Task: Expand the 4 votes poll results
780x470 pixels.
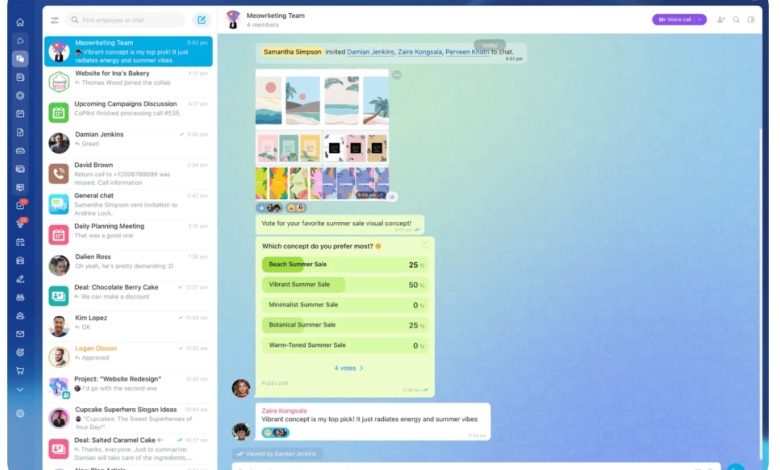Action: 349,368
